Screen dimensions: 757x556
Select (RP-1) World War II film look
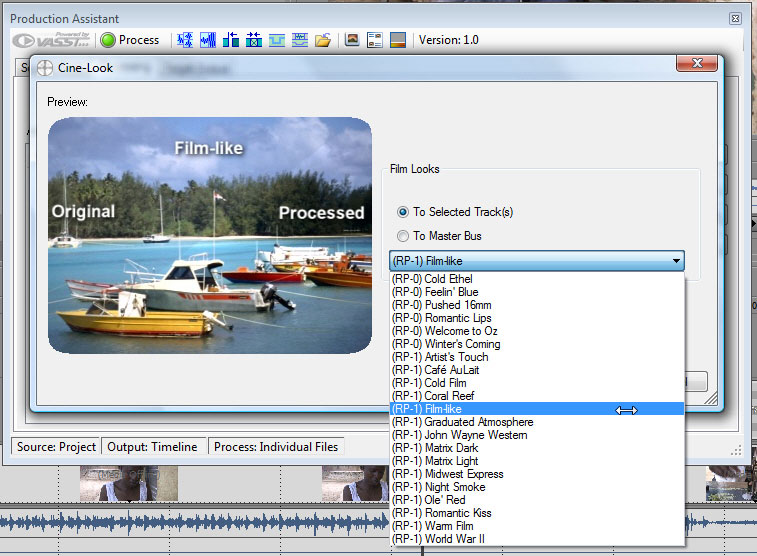coord(438,539)
